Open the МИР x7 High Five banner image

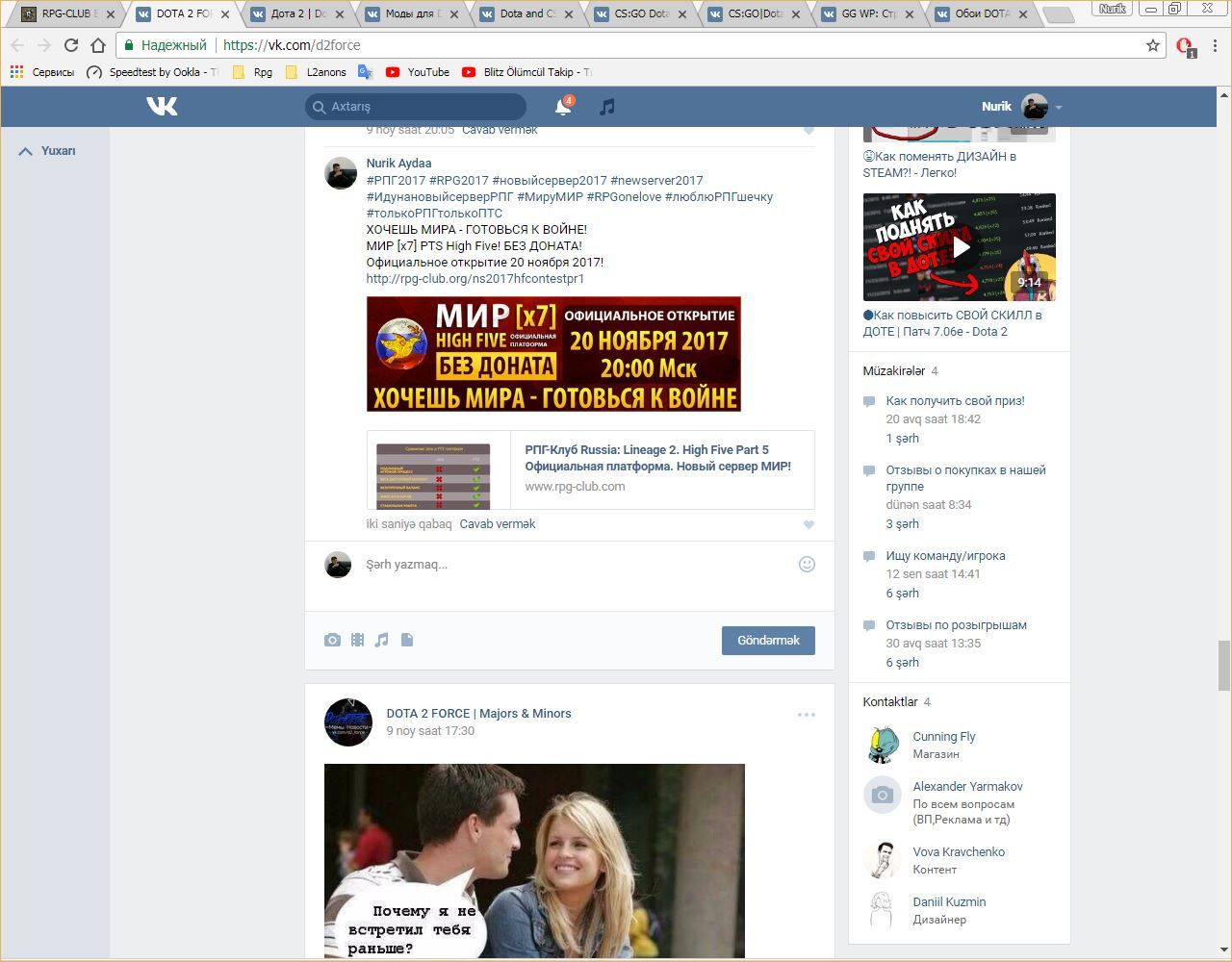coord(553,354)
